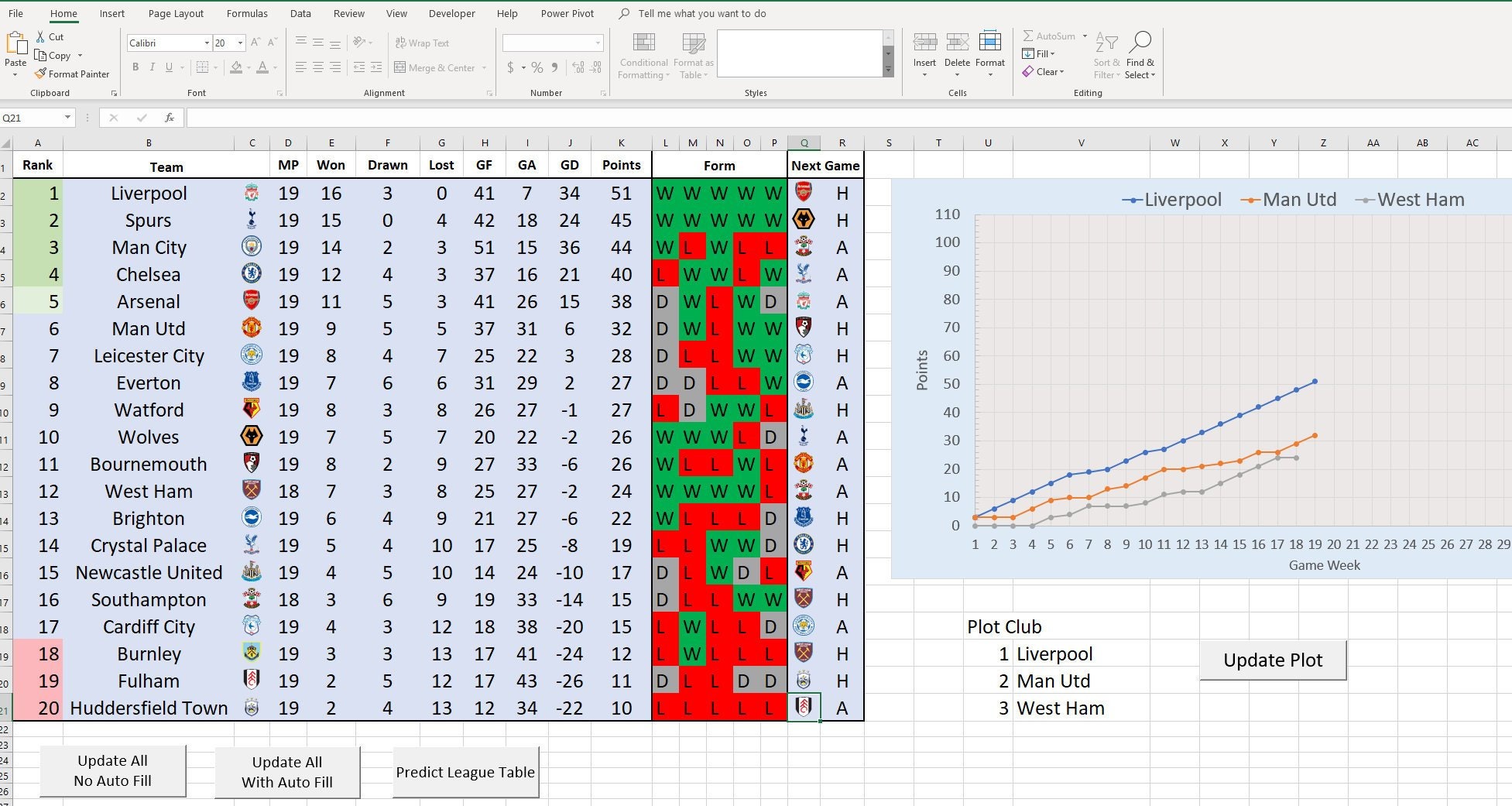The height and width of the screenshot is (806, 1512).
Task: Click the Liverpool legend entry in chart
Action: [x=1171, y=200]
